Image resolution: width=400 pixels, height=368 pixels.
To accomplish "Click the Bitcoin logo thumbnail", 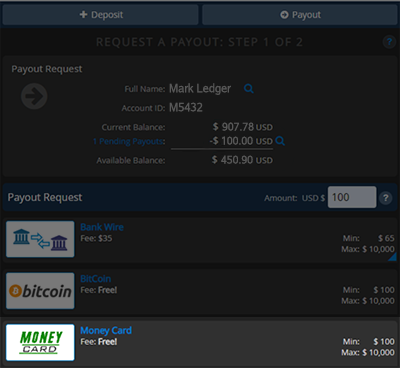I will 40,291.
